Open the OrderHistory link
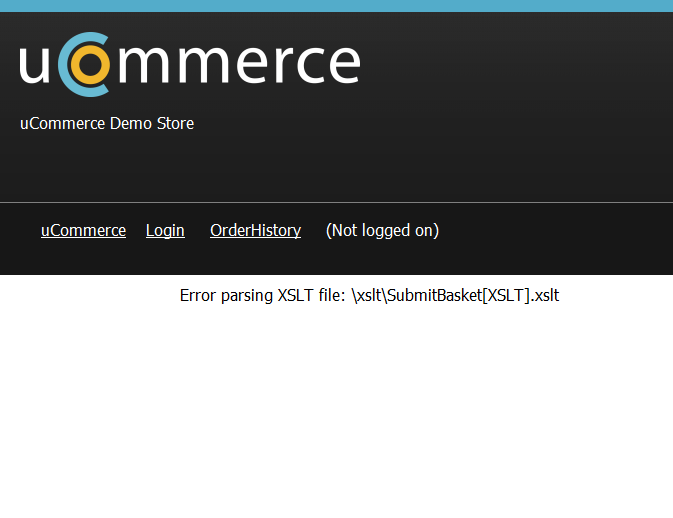The height and width of the screenshot is (518, 673). click(255, 230)
